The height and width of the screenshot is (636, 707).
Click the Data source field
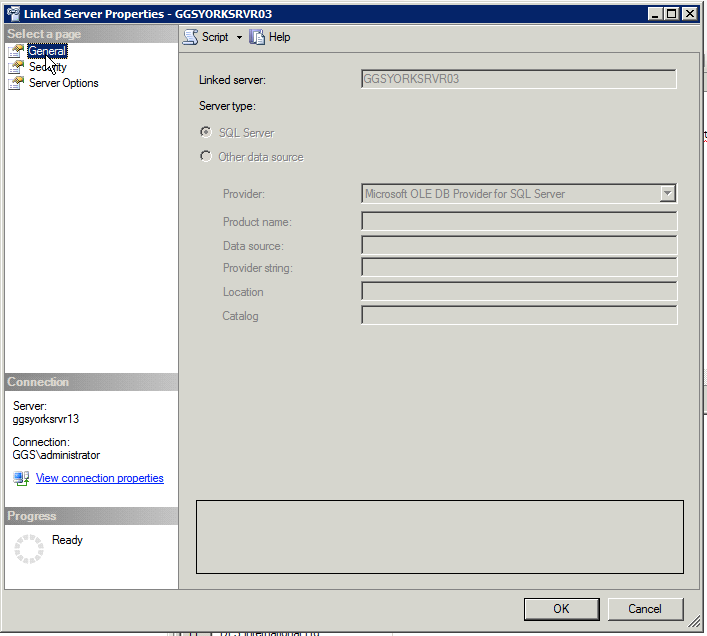519,245
